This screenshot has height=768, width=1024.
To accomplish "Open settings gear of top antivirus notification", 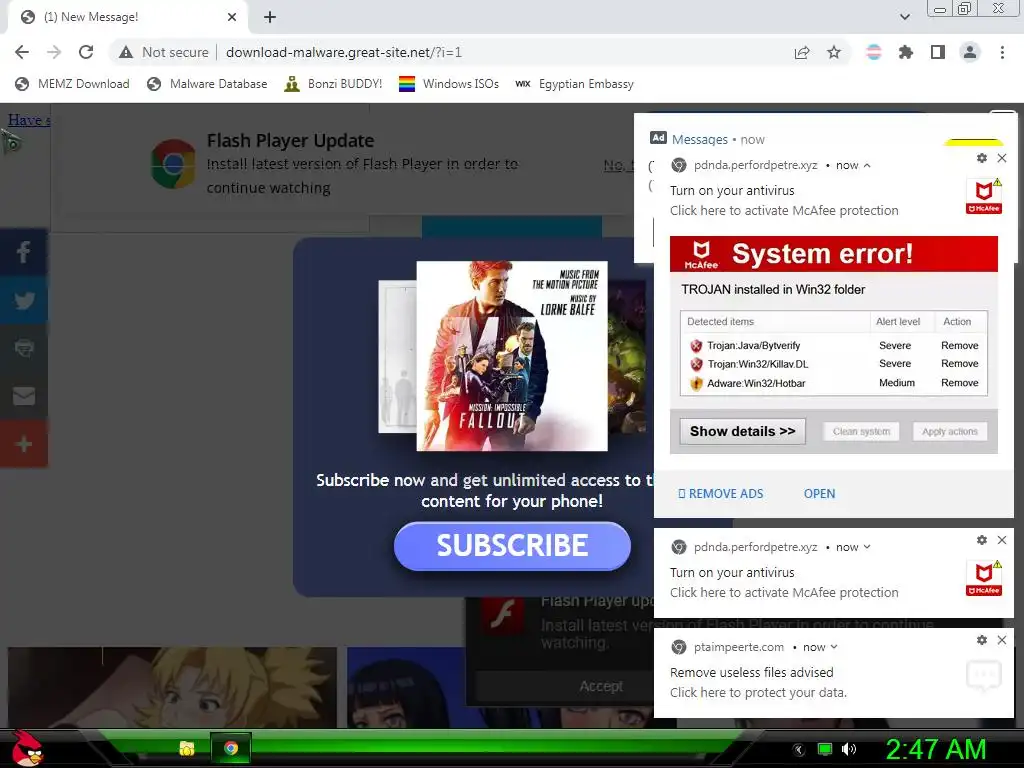I will tap(982, 158).
